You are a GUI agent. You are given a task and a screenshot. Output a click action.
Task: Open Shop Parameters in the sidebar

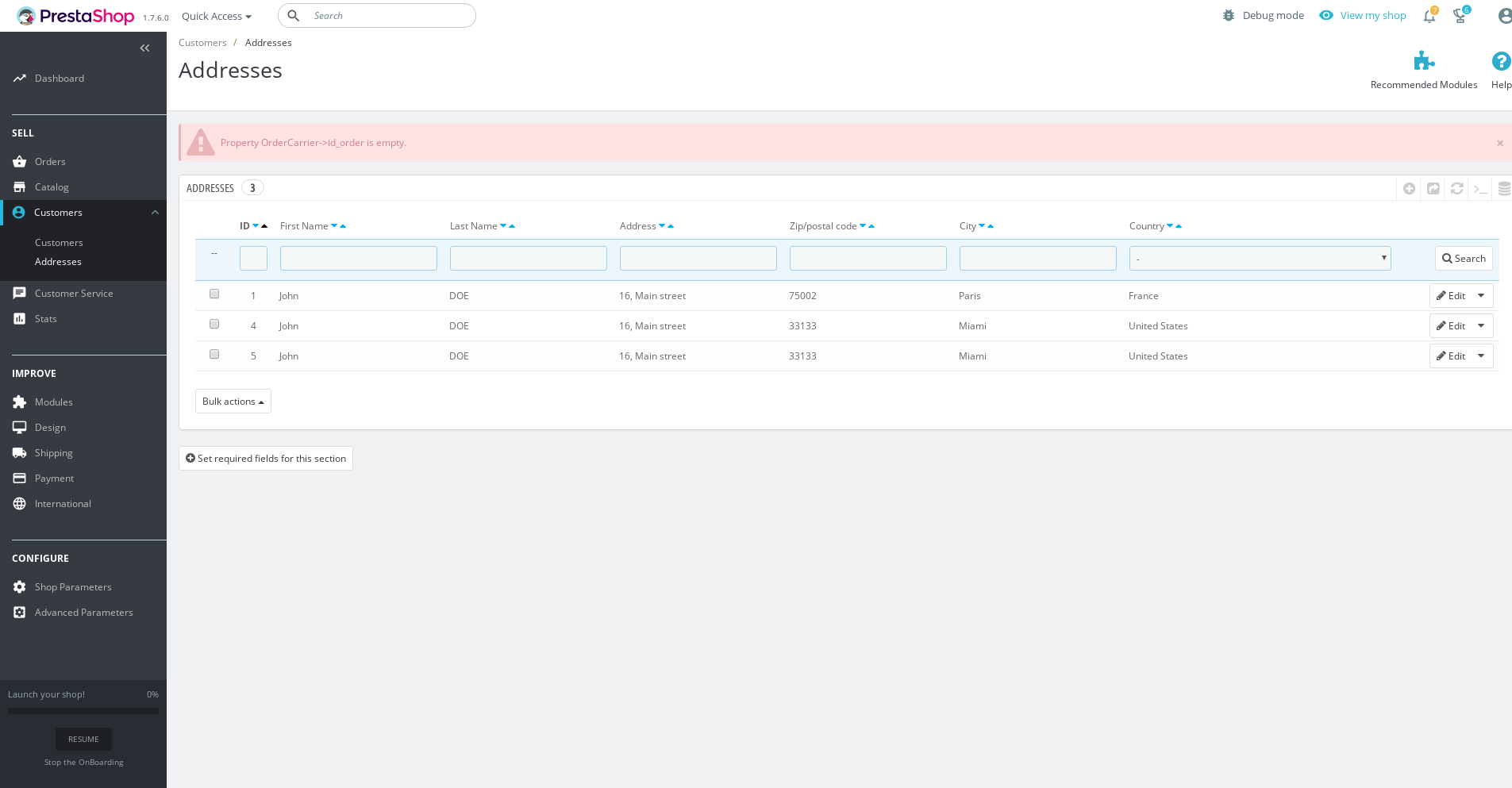pyautogui.click(x=73, y=587)
